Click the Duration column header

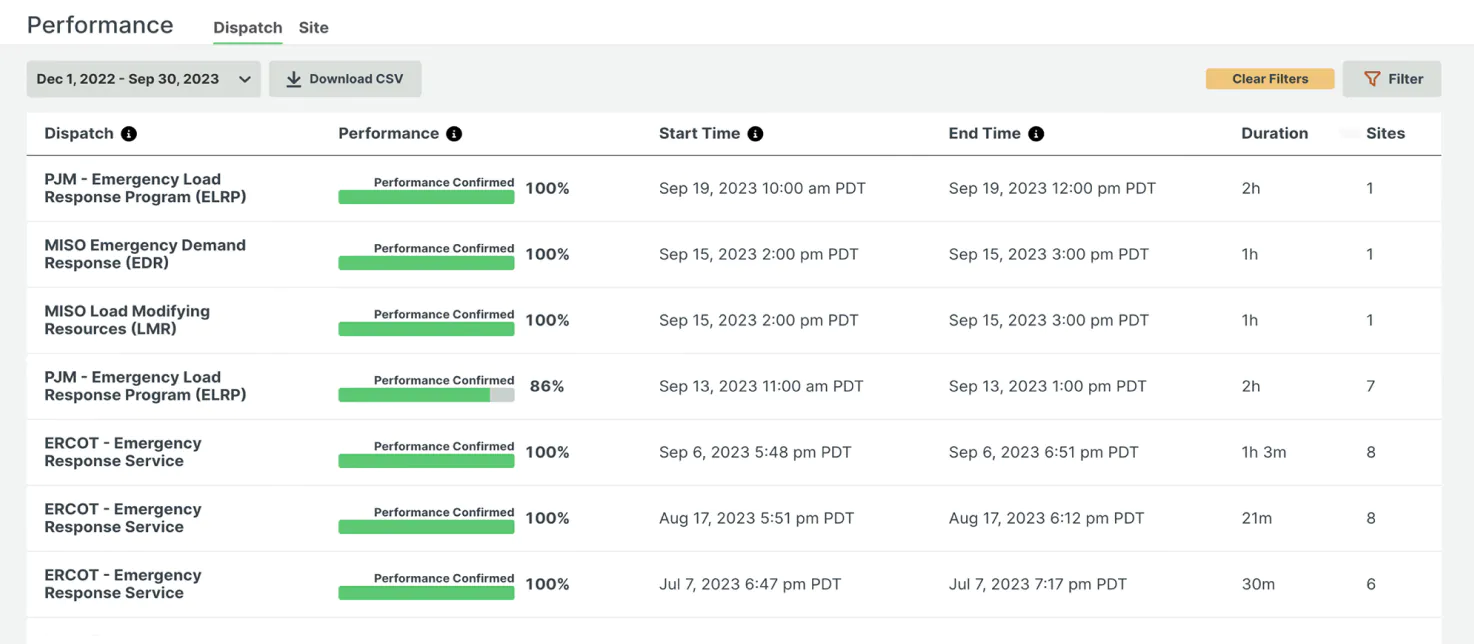coord(1274,134)
